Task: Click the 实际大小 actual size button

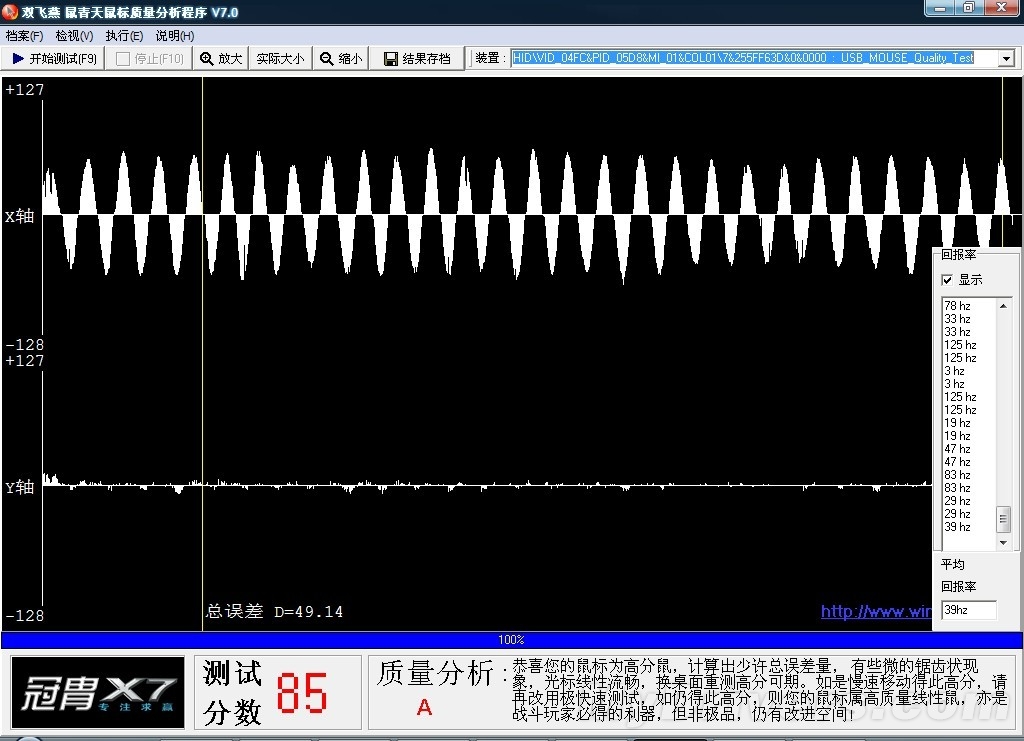Action: (x=280, y=59)
